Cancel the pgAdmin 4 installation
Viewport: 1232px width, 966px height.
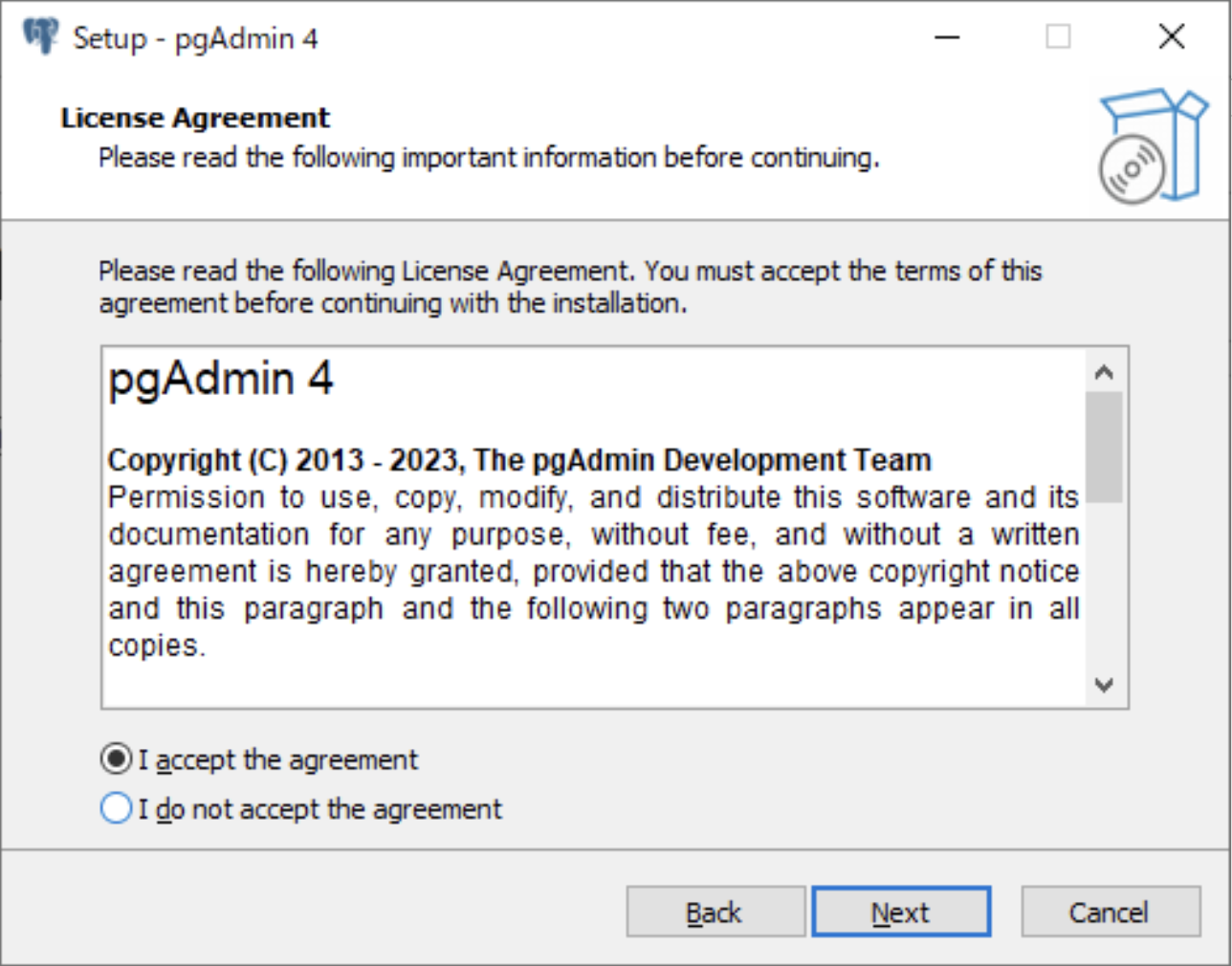(x=1111, y=911)
